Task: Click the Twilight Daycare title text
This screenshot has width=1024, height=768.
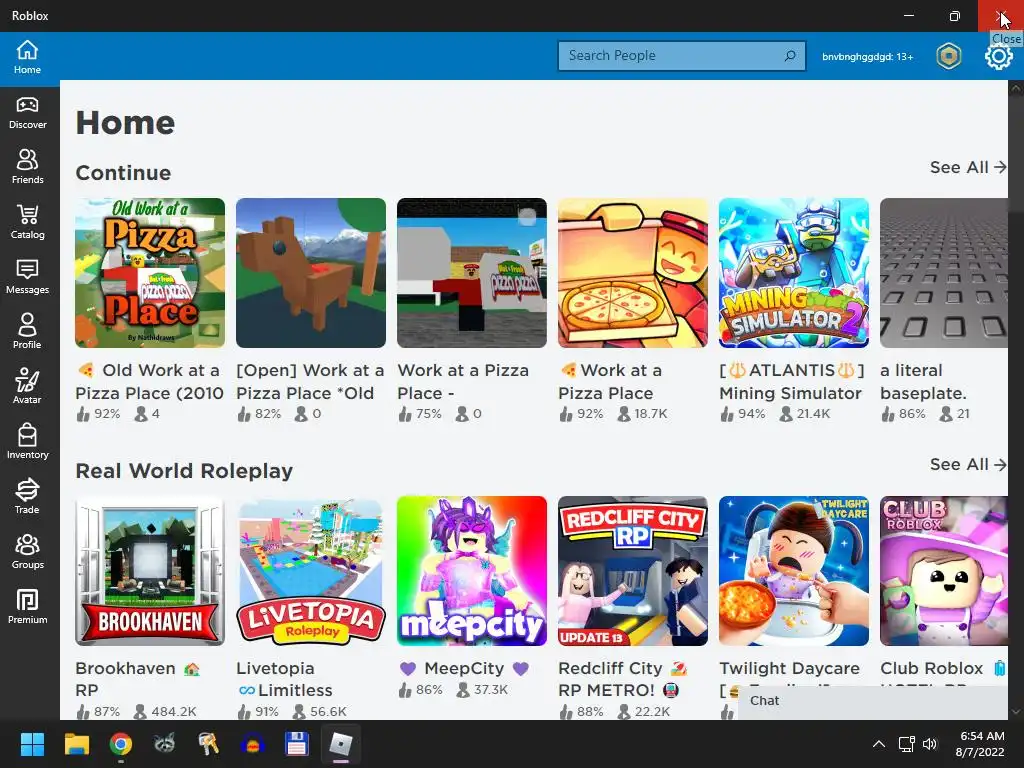Action: [x=790, y=668]
